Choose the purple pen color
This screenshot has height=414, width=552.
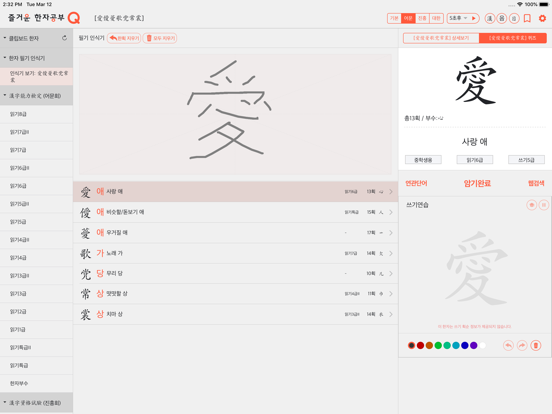(474, 345)
